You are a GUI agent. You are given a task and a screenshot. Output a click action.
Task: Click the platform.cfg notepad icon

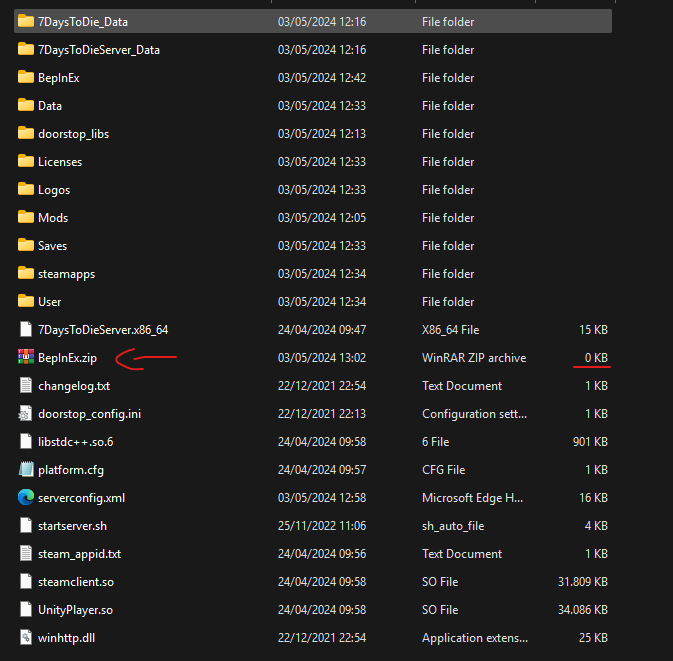tap(26, 469)
